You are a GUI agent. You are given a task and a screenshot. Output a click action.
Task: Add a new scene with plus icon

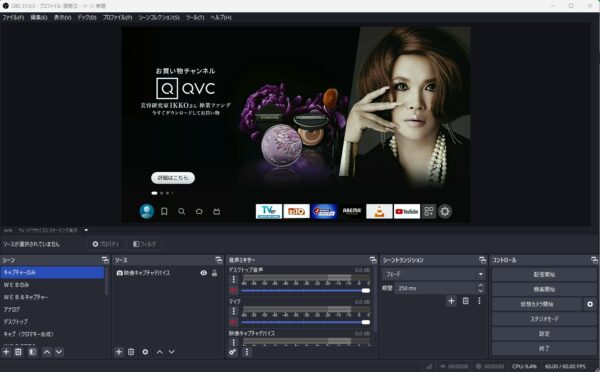6,352
